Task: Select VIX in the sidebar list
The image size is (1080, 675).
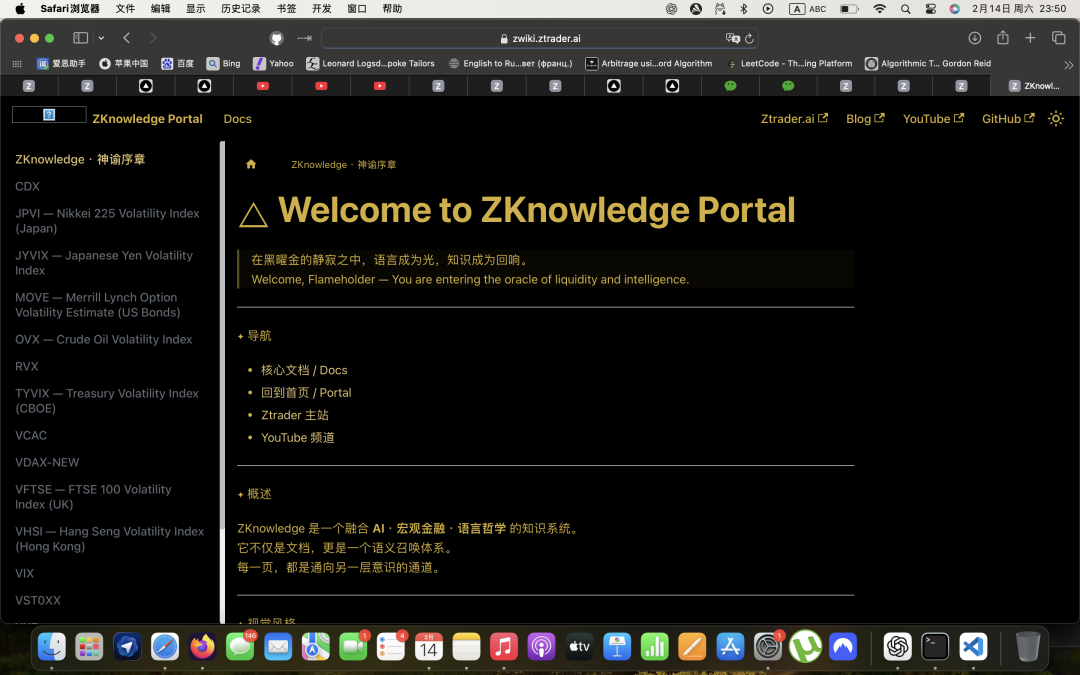Action: (x=25, y=573)
